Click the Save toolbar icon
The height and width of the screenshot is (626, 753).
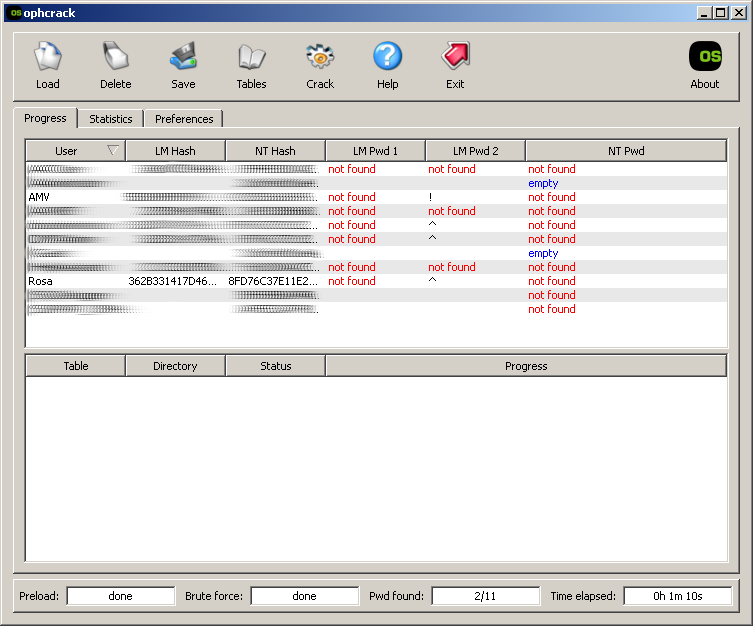pyautogui.click(x=183, y=56)
